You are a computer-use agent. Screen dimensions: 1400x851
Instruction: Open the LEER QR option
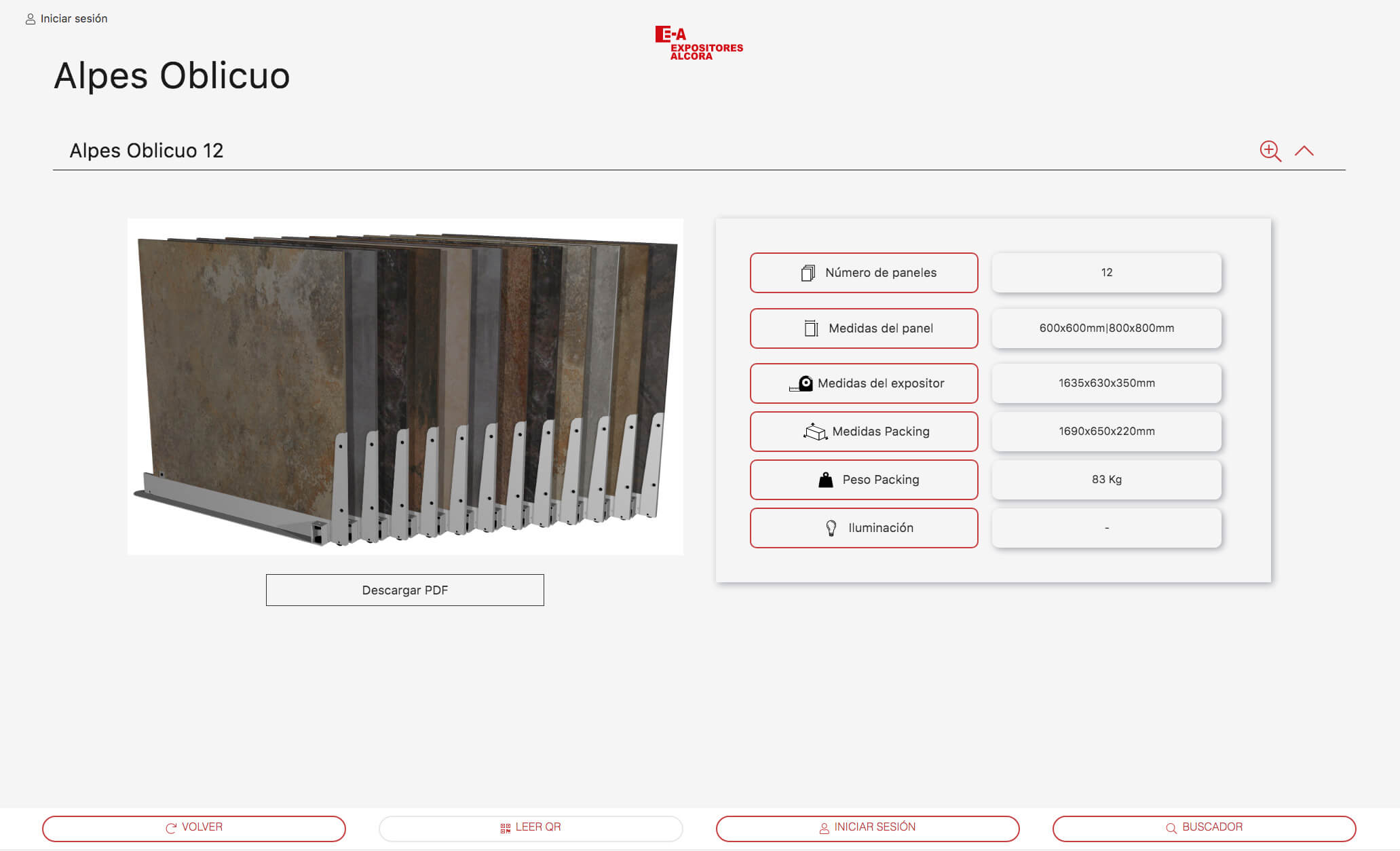[531, 827]
